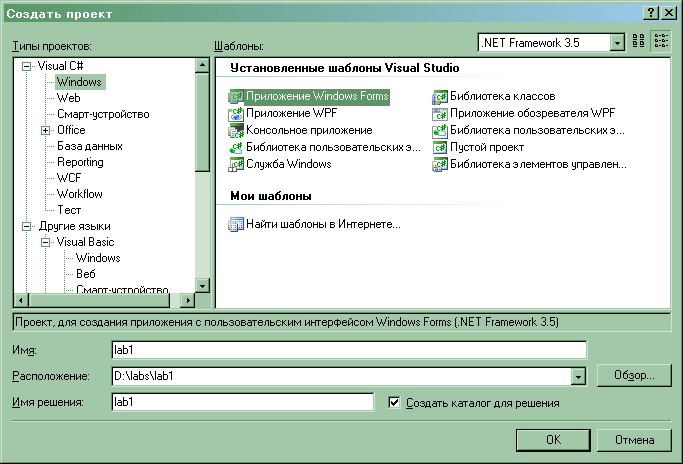Expand the Office tree node
Image resolution: width=683 pixels, height=464 pixels.
pos(45,130)
